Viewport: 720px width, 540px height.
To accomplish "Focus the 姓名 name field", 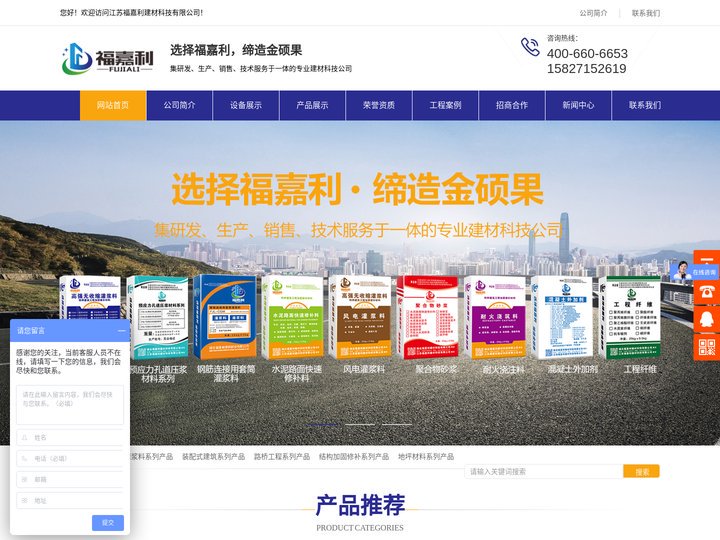I will point(70,438).
